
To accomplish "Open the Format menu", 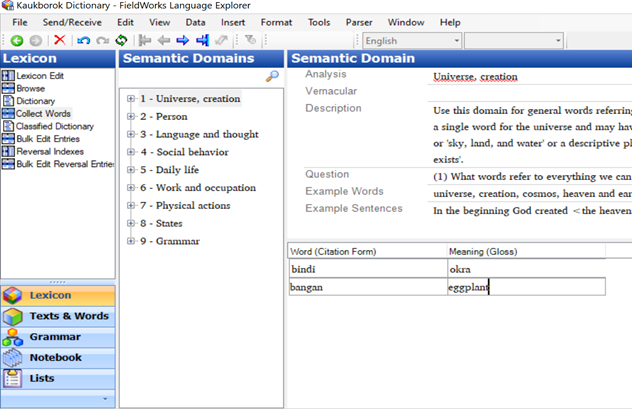I will (x=276, y=23).
